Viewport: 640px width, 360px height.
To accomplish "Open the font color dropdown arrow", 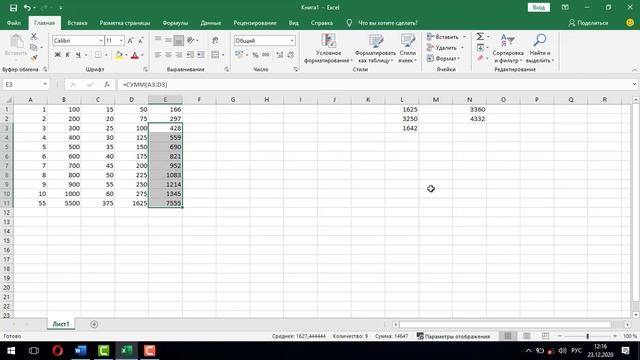I will click(142, 55).
